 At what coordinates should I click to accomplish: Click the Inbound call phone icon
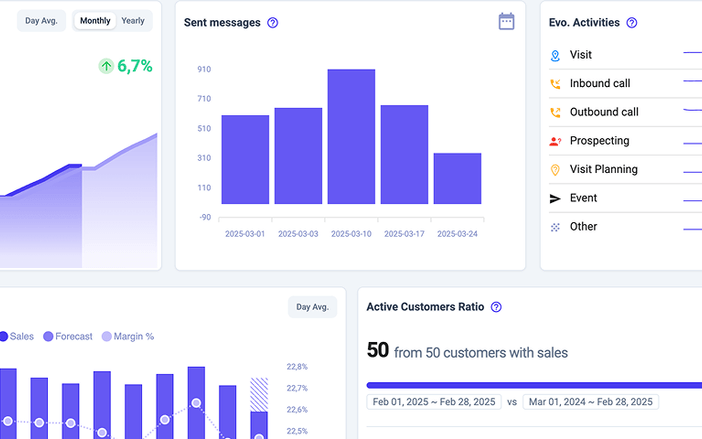click(555, 84)
